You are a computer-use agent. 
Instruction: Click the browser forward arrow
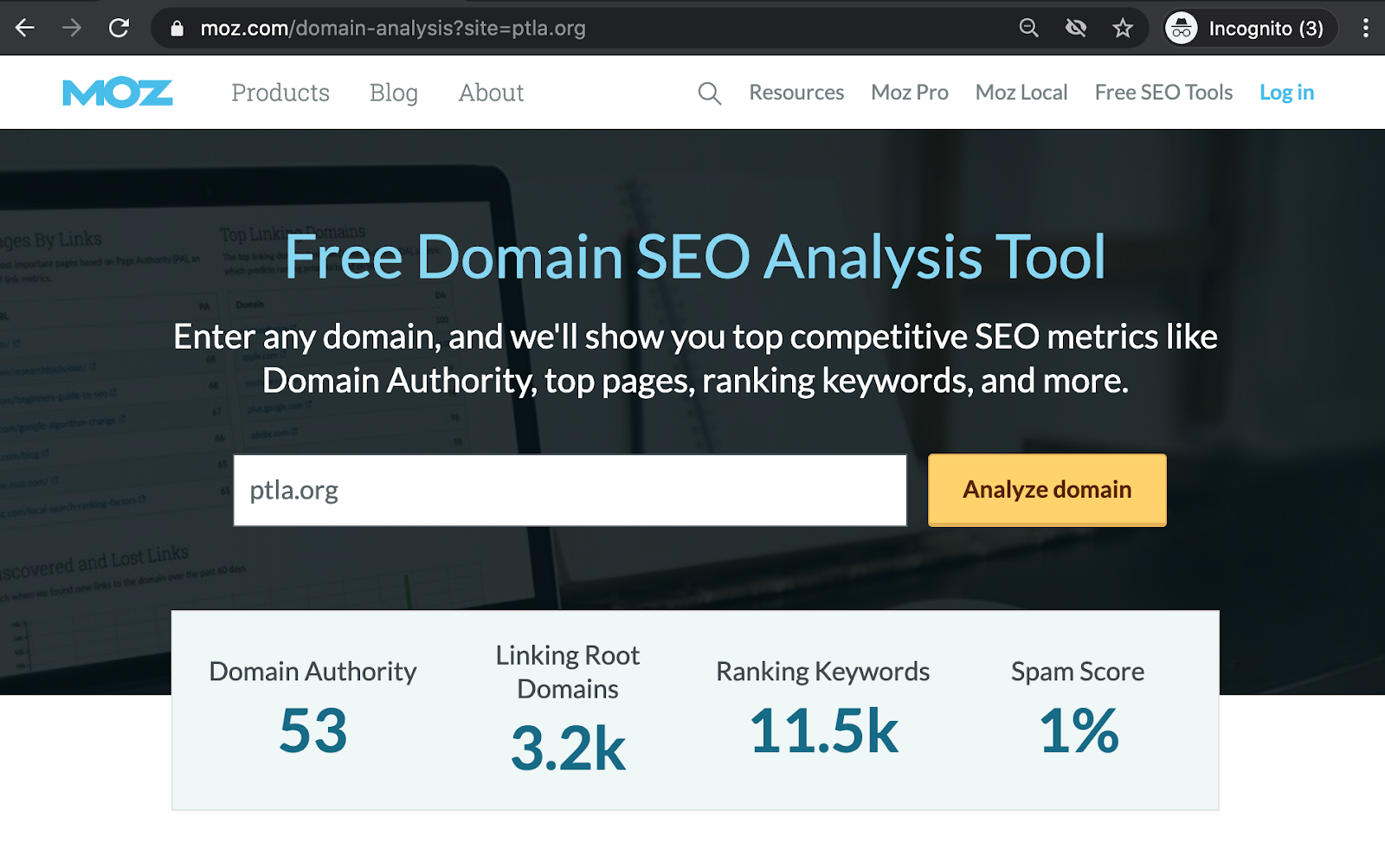[x=72, y=29]
